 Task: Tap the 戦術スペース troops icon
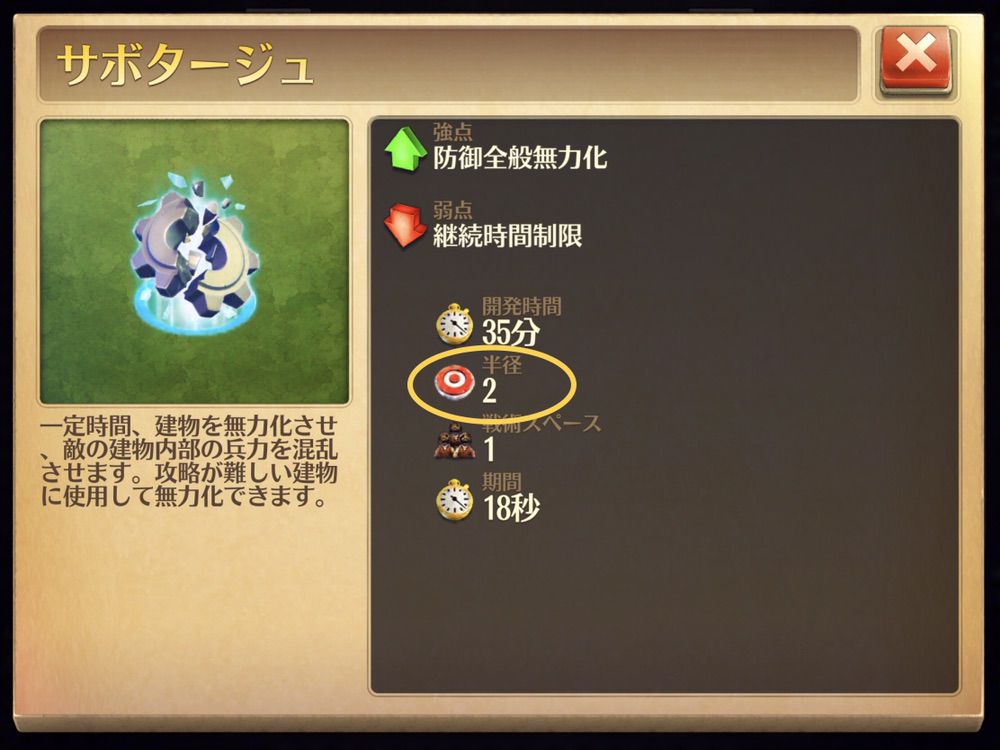pos(454,441)
